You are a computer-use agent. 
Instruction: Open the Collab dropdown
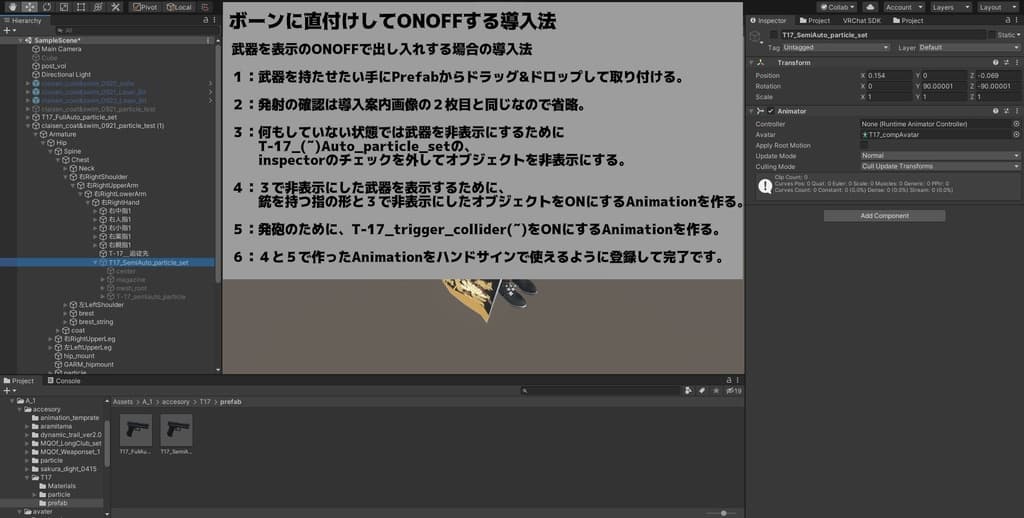pos(837,7)
